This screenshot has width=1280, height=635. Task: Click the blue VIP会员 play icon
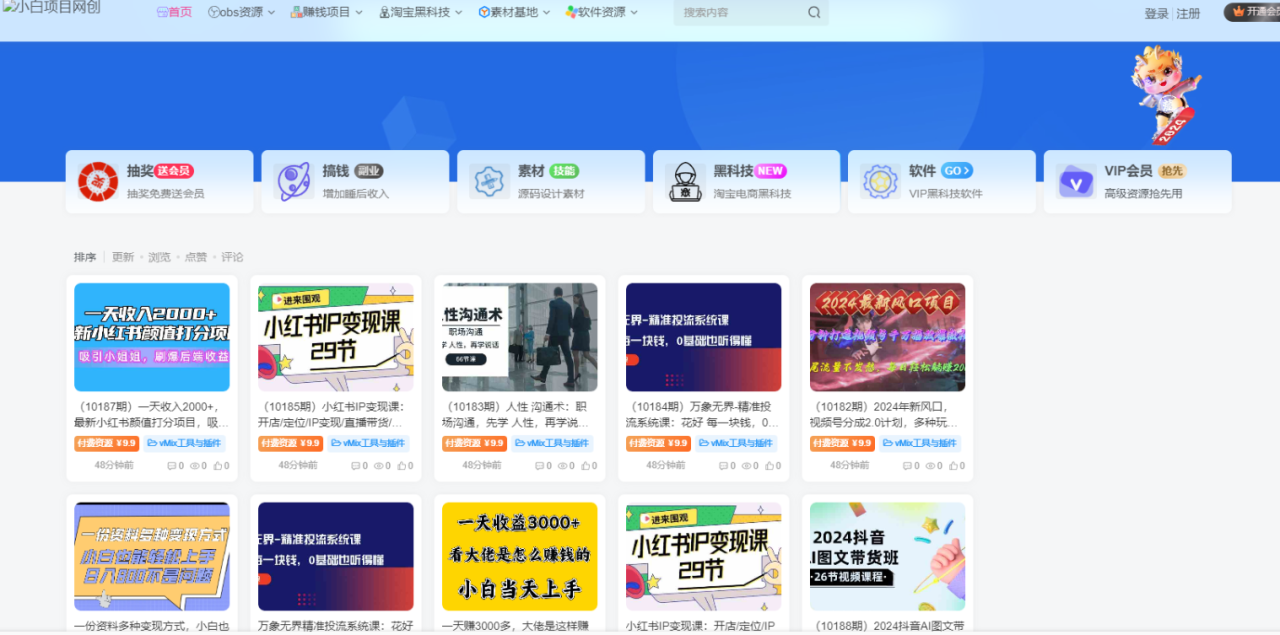tap(1076, 182)
